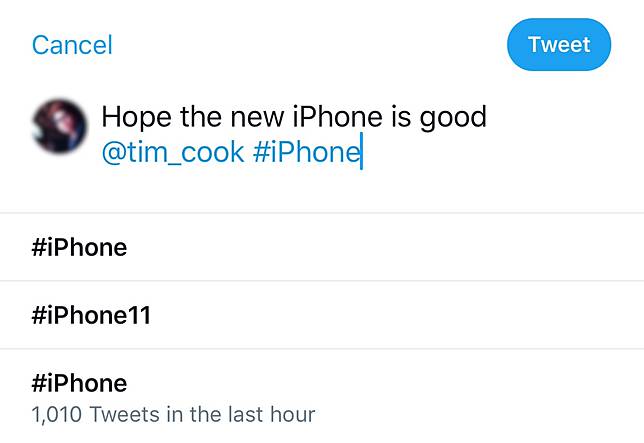This screenshot has width=644, height=443.
Task: Tap the '1,010 Tweets in the last hour' subtitle
Action: 174,413
